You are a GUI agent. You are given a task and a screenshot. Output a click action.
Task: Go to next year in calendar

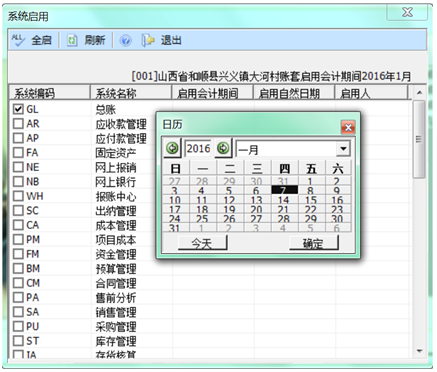pyautogui.click(x=223, y=148)
